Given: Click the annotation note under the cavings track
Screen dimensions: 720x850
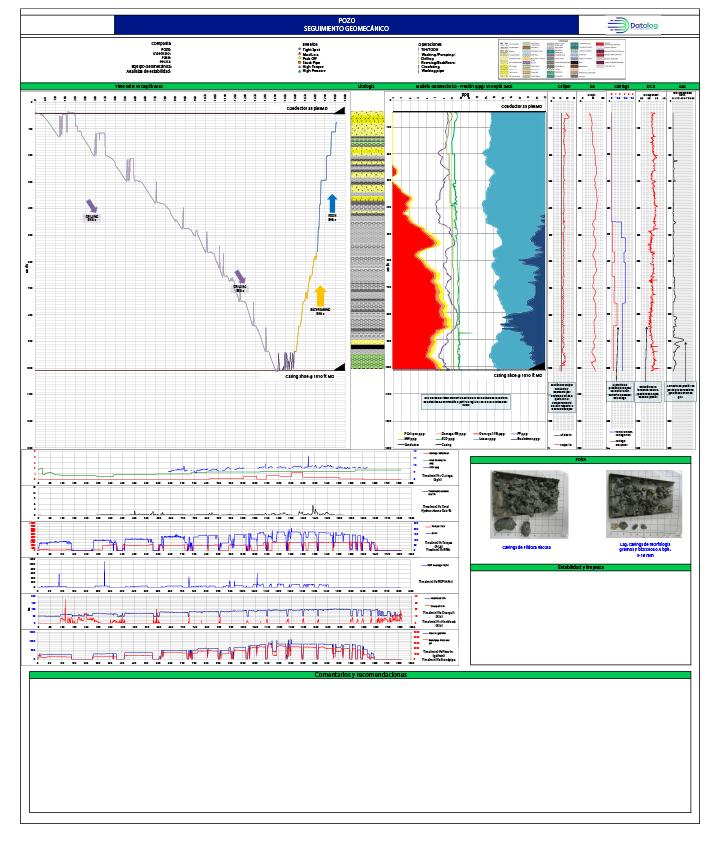Looking at the screenshot, I should 619,391.
